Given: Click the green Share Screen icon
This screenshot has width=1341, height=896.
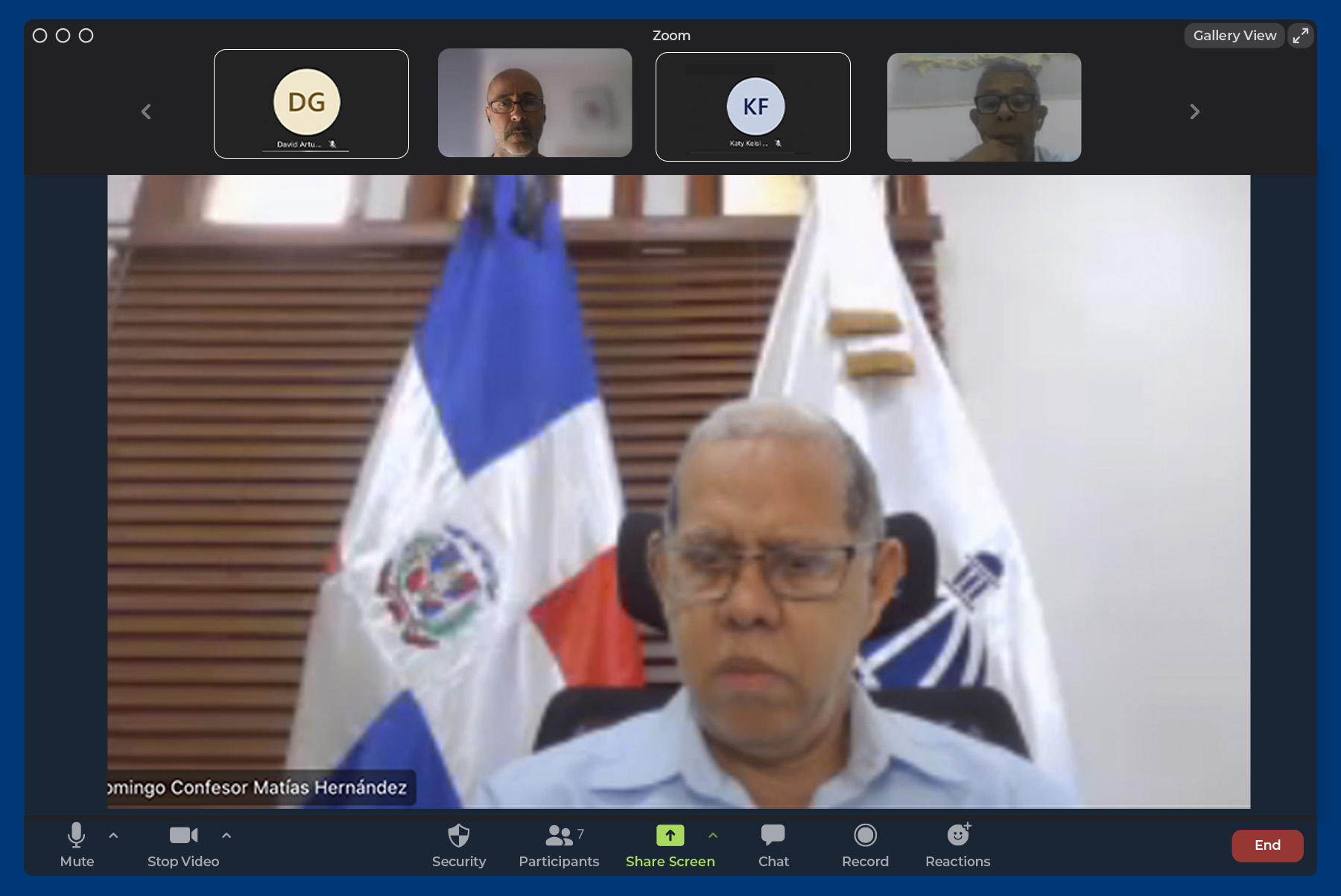Looking at the screenshot, I should coord(670,836).
